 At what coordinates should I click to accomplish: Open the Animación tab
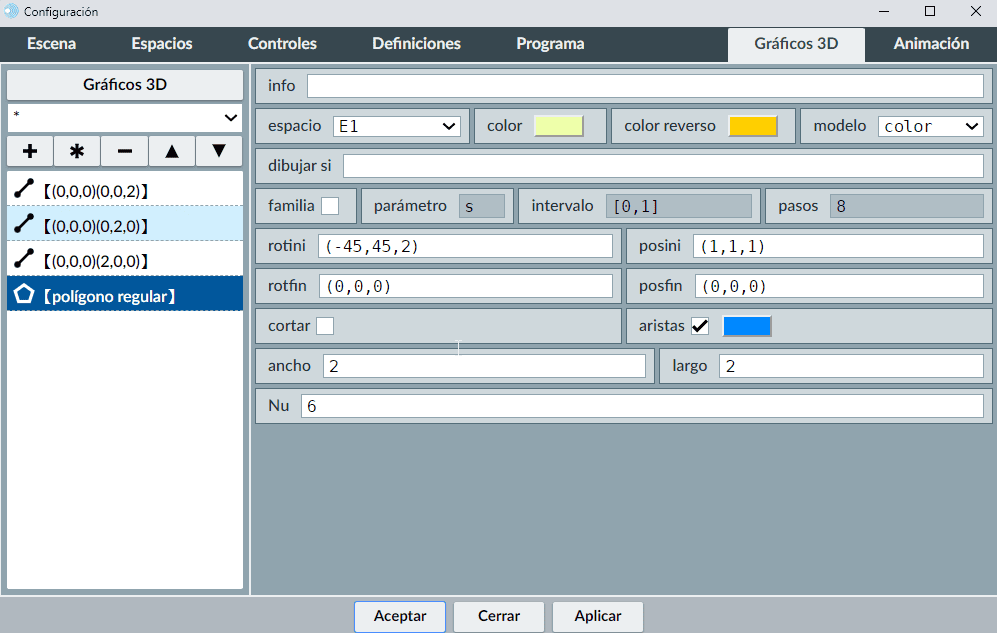(930, 44)
